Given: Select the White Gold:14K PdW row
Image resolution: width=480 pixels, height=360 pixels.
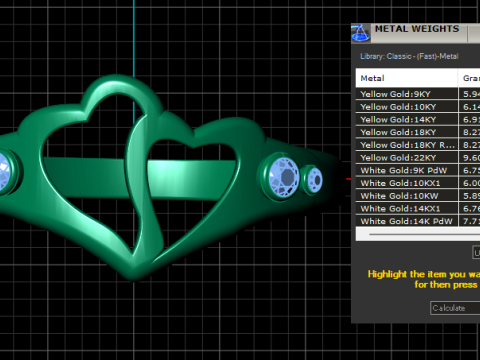Looking at the screenshot, I should 418,221.
